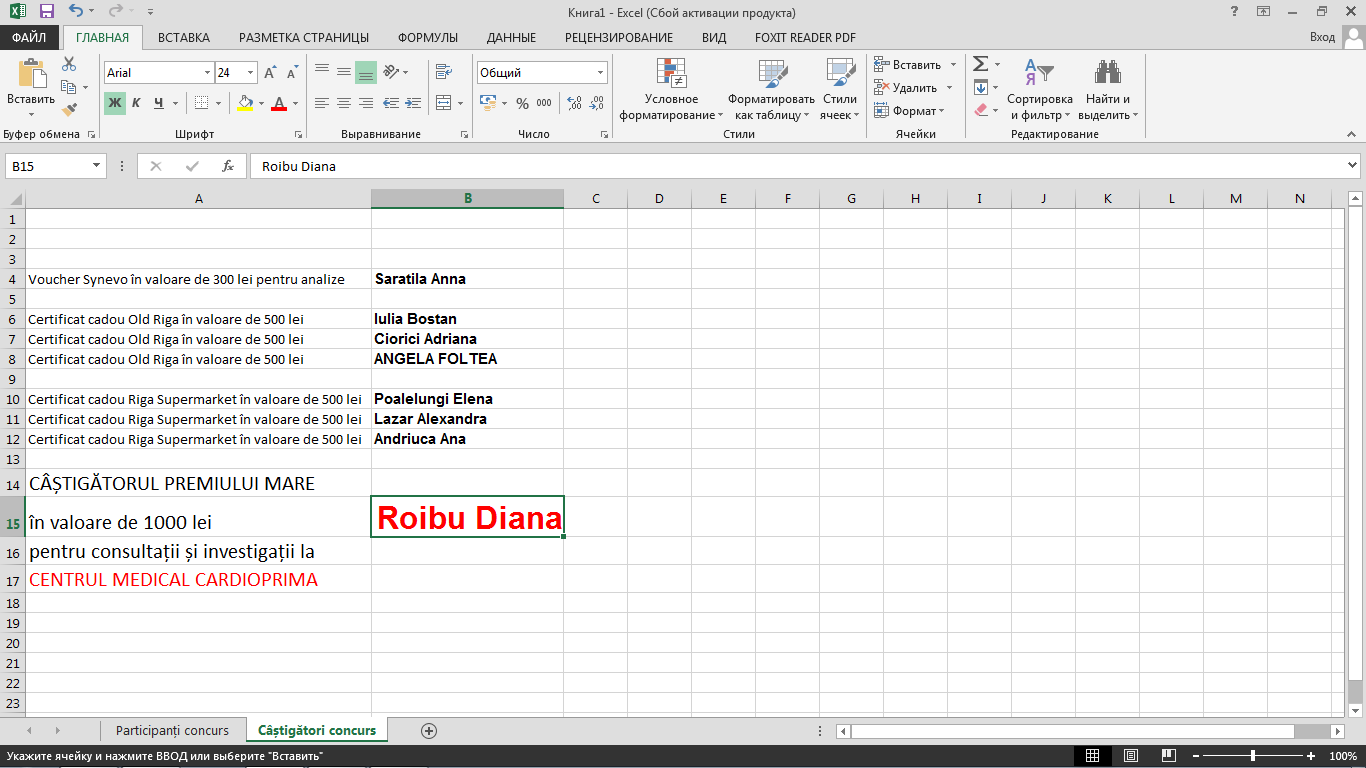Switch to Page Layout view icon
The image size is (1366, 768).
1131,756
